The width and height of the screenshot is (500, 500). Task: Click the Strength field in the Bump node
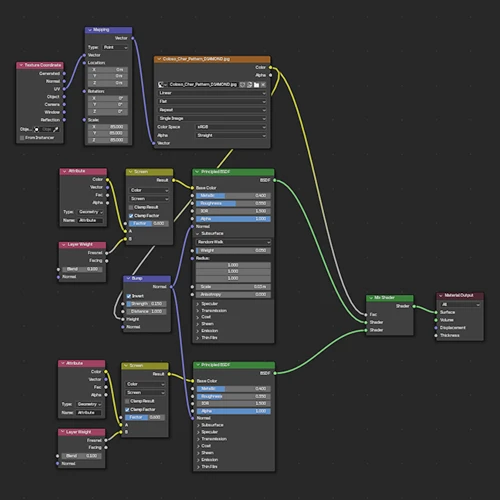coord(145,304)
